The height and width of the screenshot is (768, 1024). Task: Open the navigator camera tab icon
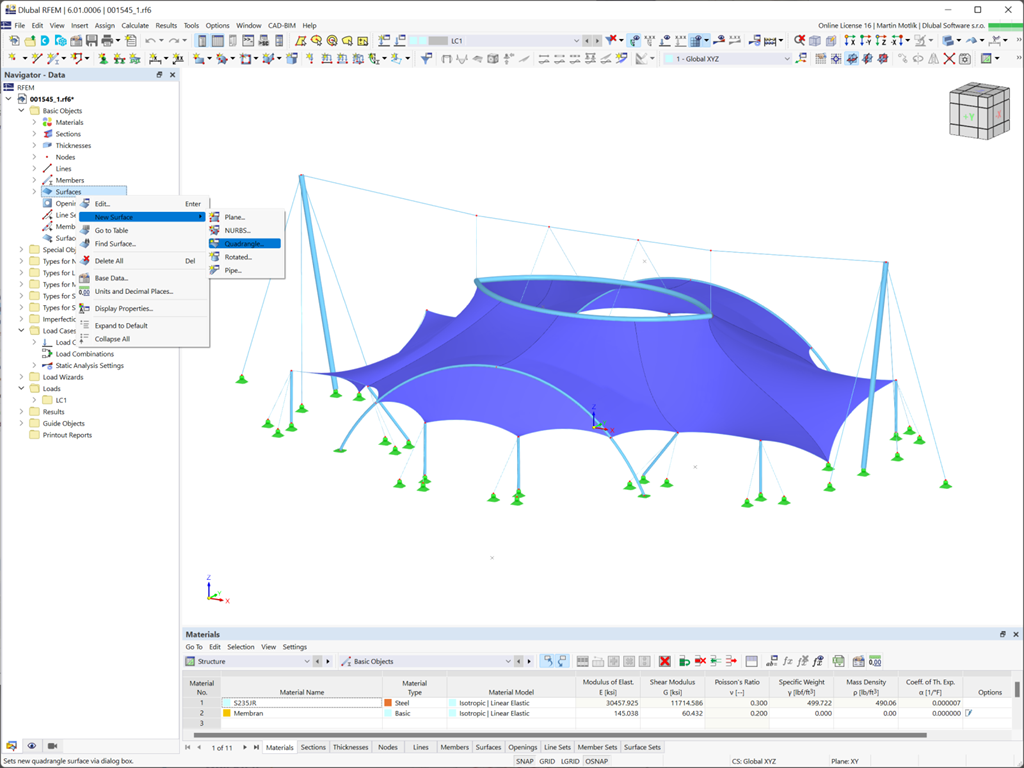click(x=52, y=746)
